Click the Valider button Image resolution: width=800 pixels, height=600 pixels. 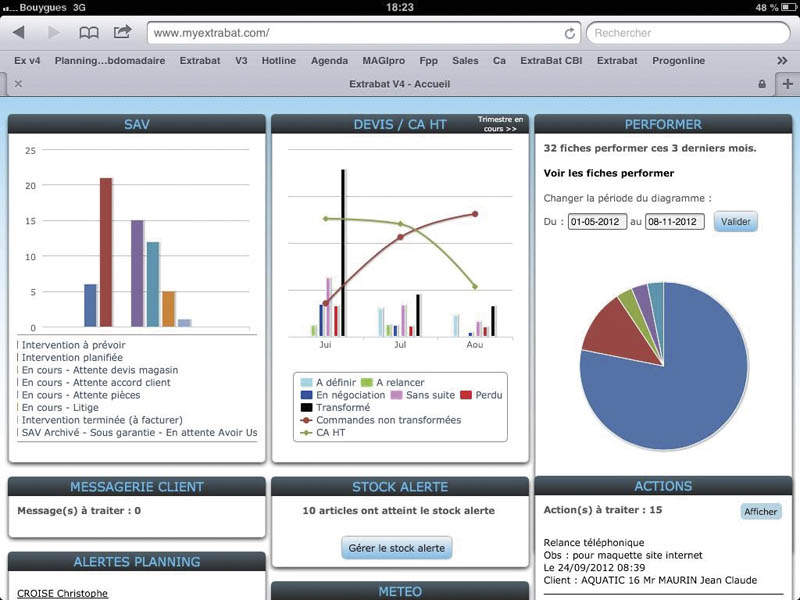click(x=735, y=222)
